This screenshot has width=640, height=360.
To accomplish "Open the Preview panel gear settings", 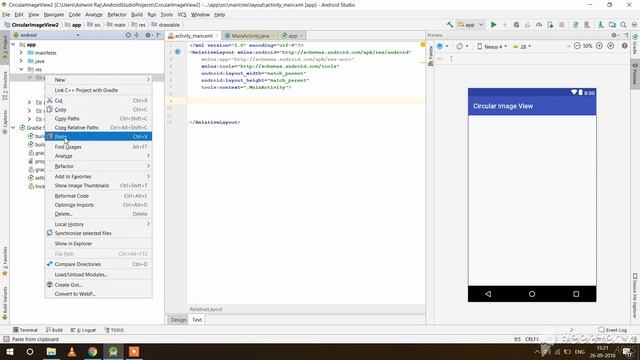I will pyautogui.click(x=614, y=35).
